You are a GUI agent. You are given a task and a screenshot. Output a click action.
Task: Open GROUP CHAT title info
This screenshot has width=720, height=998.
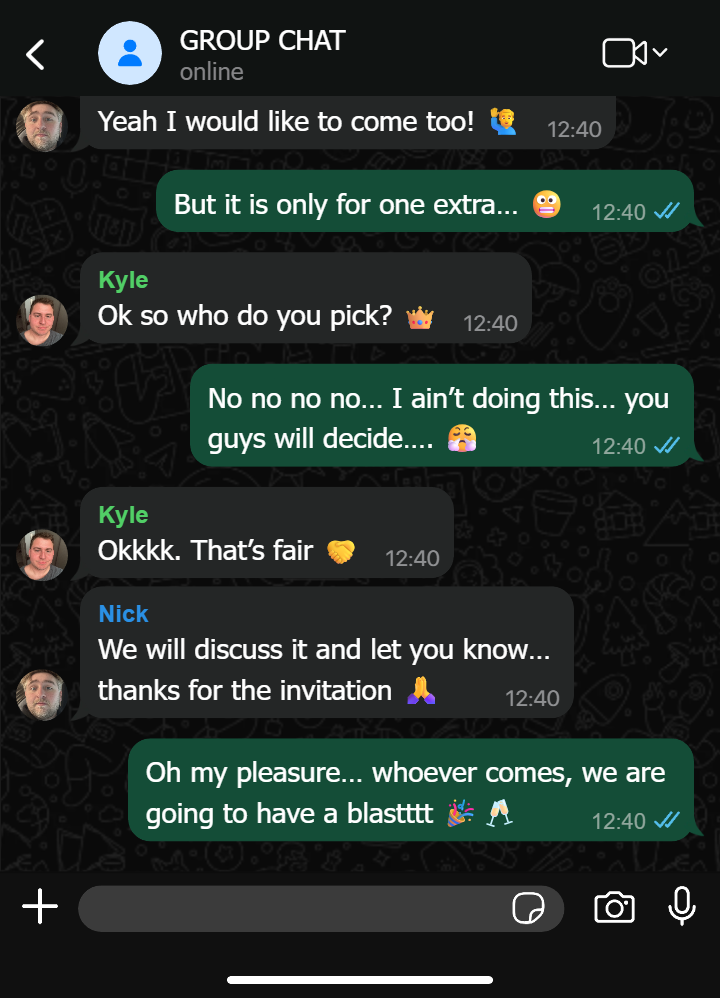pos(262,41)
